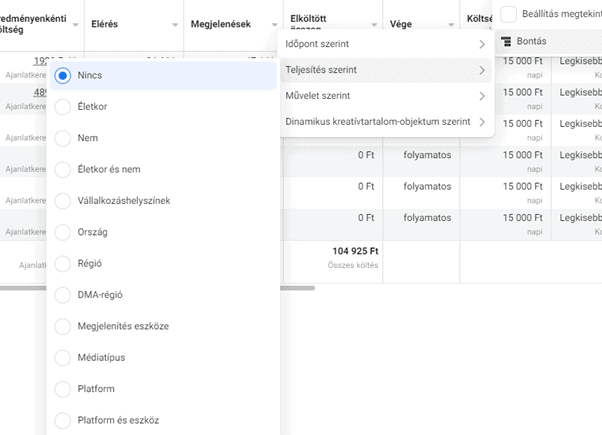Choose the Platform radio button

coord(63,389)
